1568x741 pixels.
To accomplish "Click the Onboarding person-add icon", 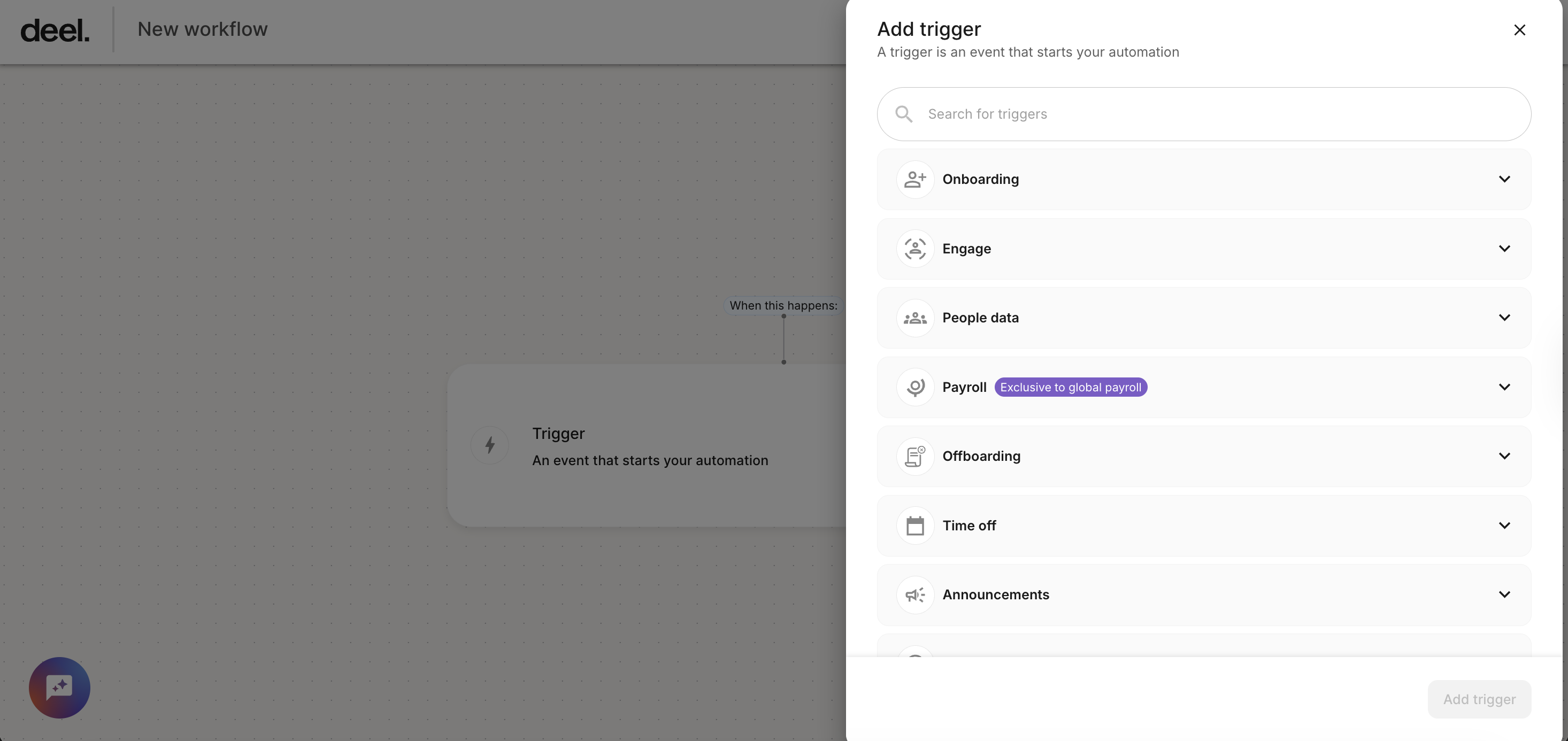I will pyautogui.click(x=914, y=179).
